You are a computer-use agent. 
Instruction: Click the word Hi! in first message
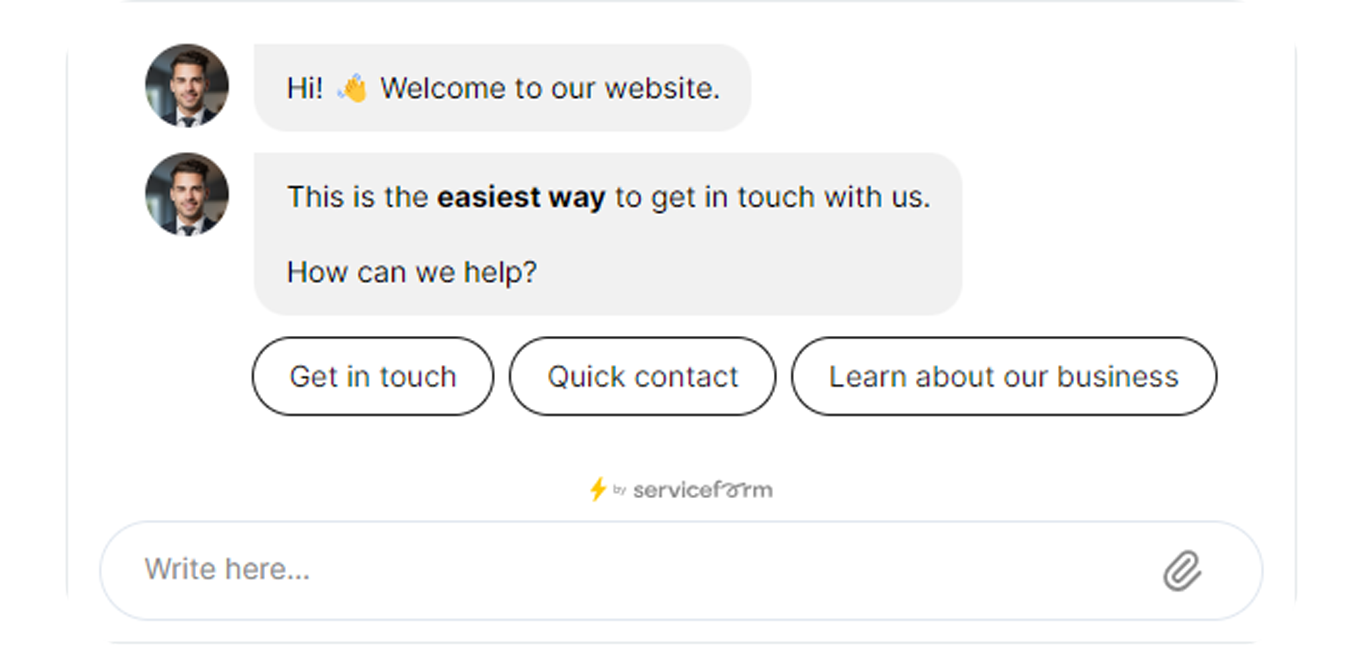305,88
